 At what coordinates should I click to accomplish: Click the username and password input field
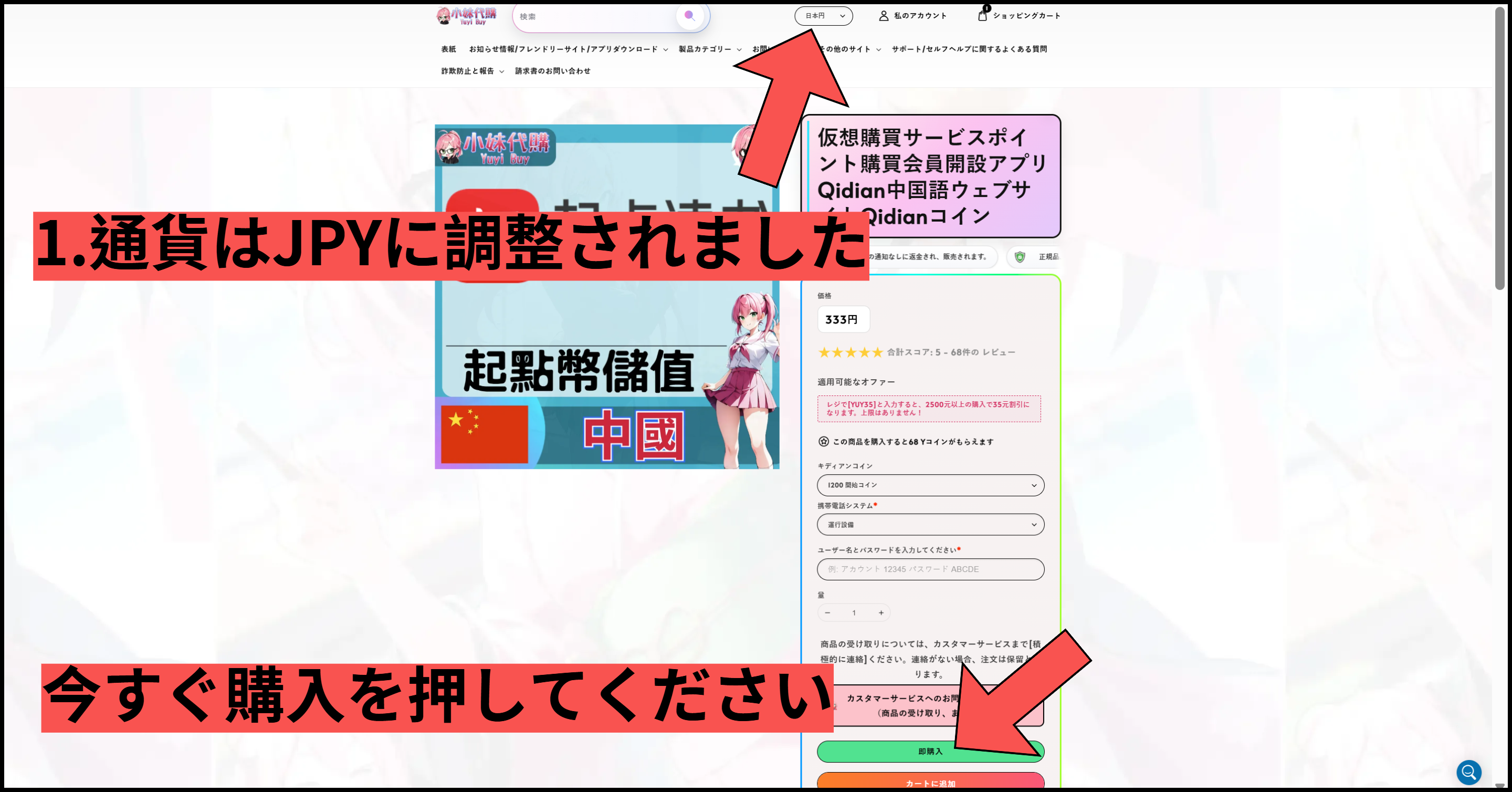[x=930, y=569]
